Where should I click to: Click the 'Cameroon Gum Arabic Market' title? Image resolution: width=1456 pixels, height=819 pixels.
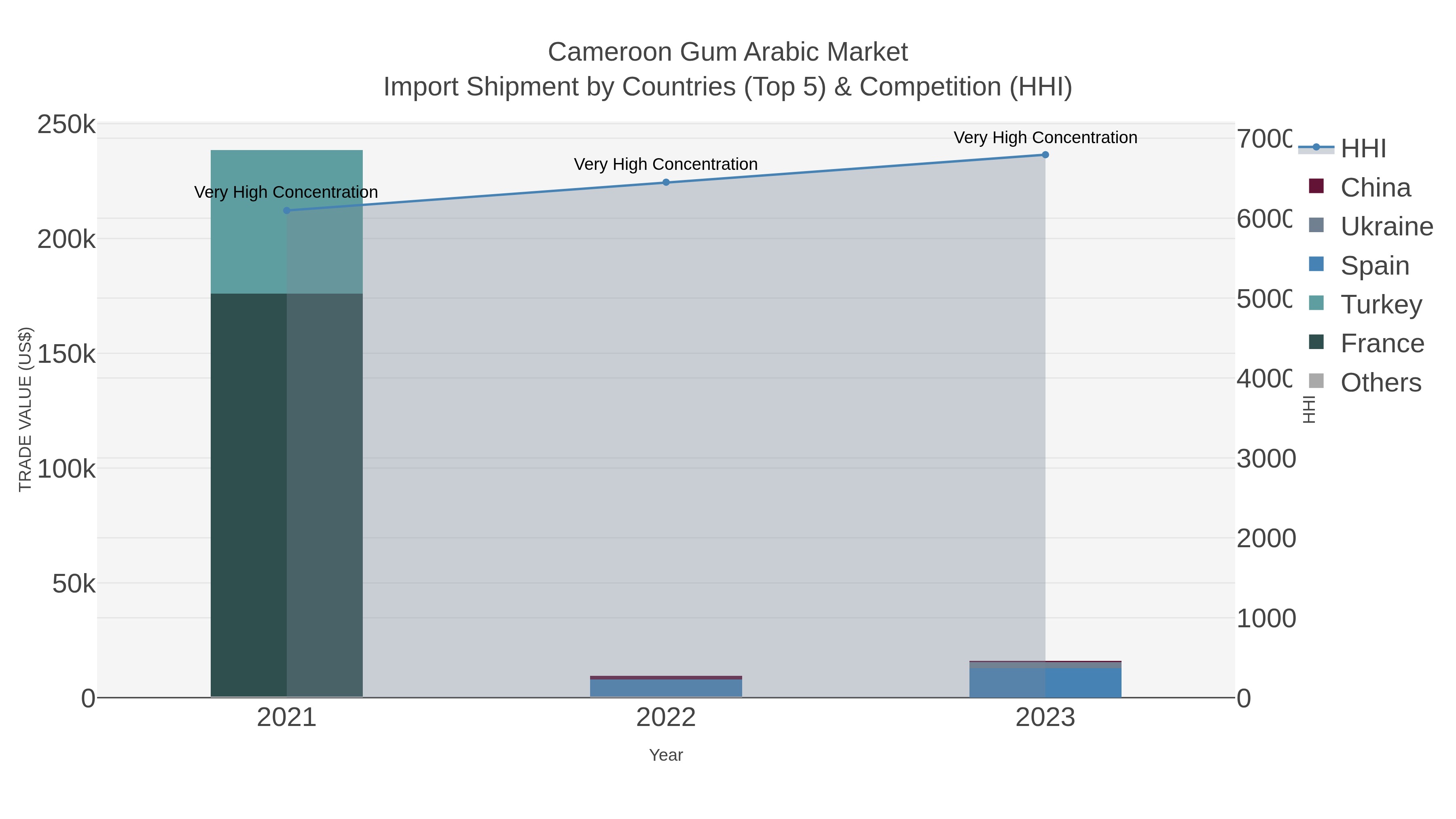click(728, 52)
